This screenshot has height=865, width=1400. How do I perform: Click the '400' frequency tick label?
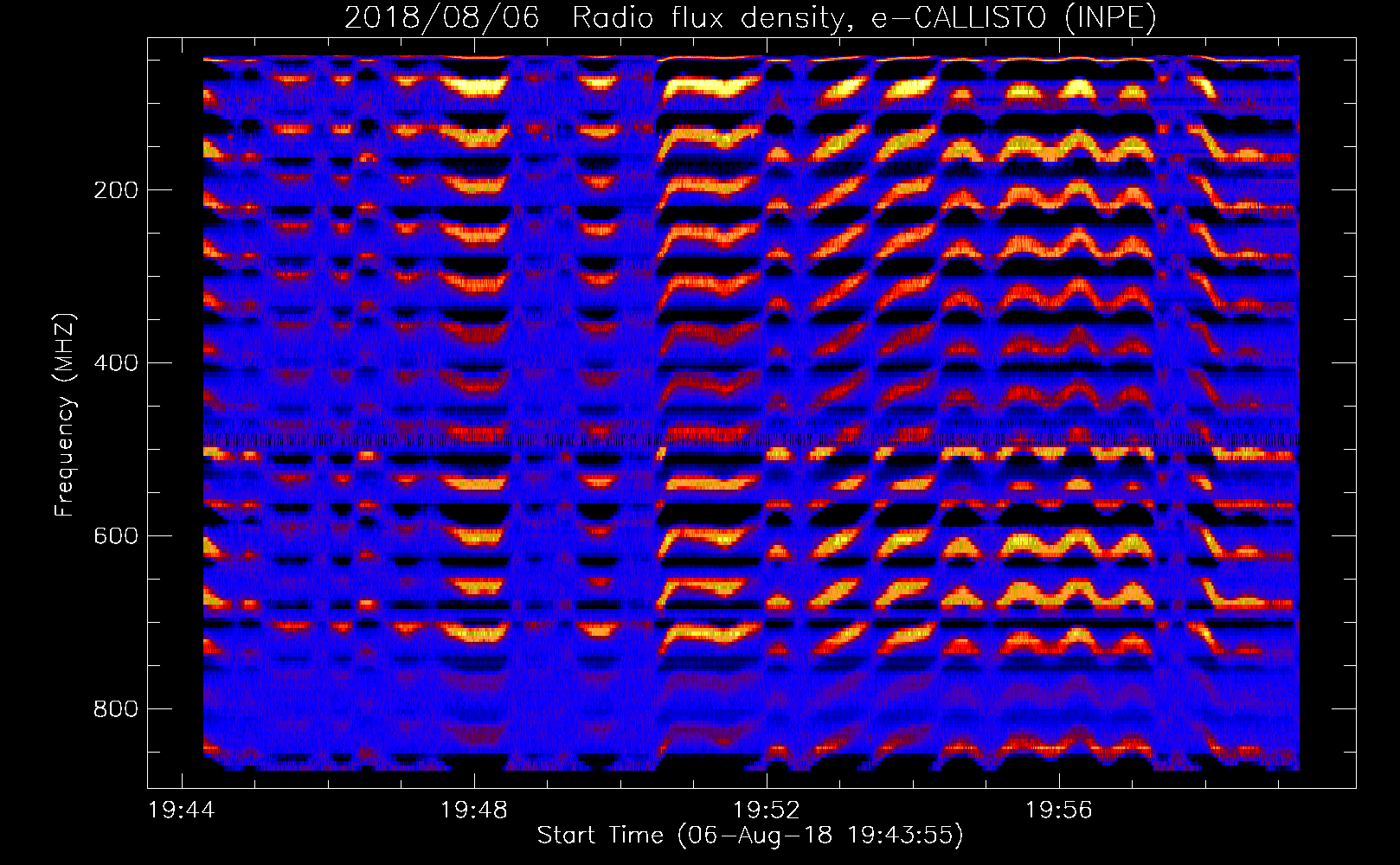tap(116, 363)
